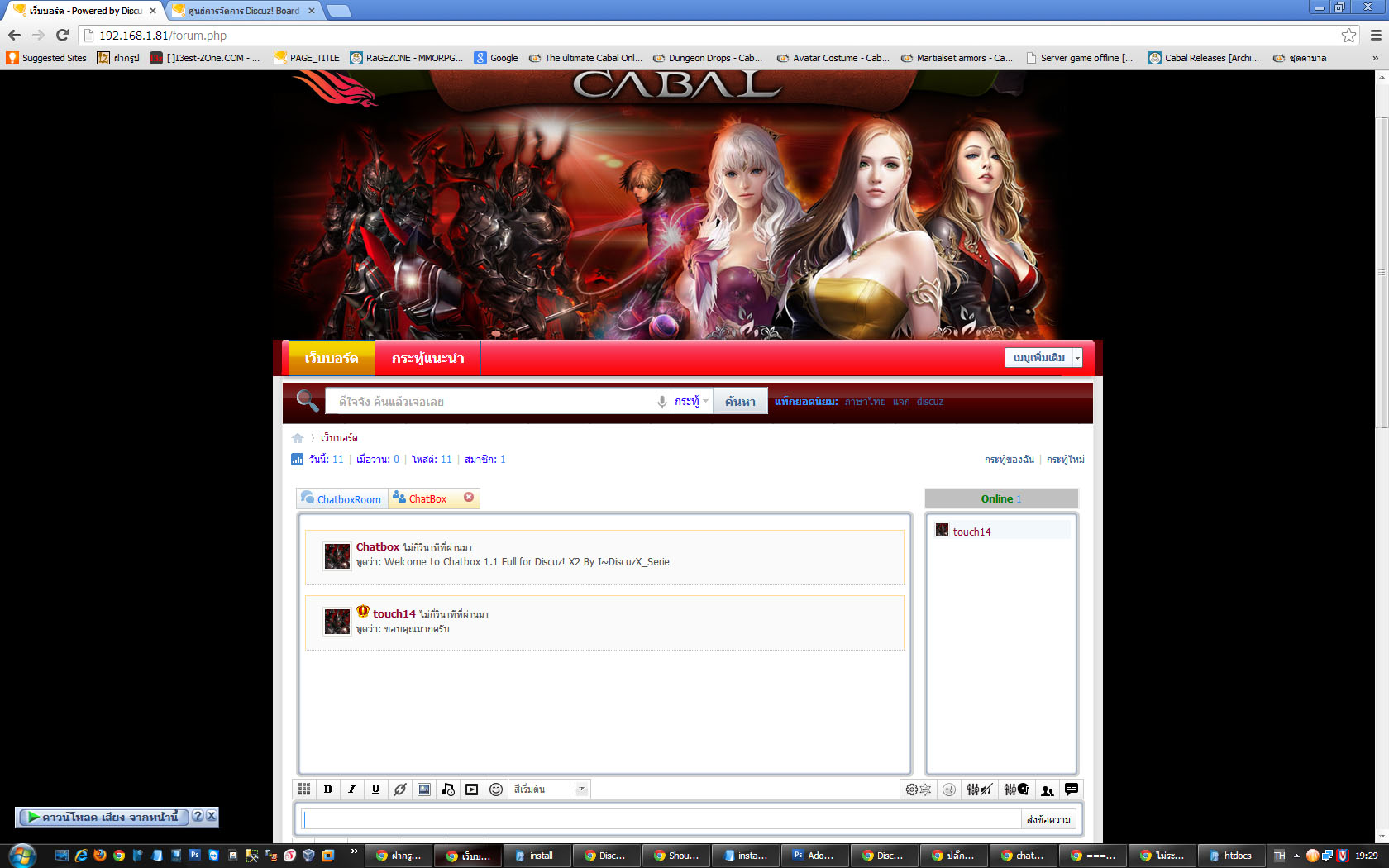Expand taskbar quick launch overflow chevron
1389x868 pixels.
point(355,851)
